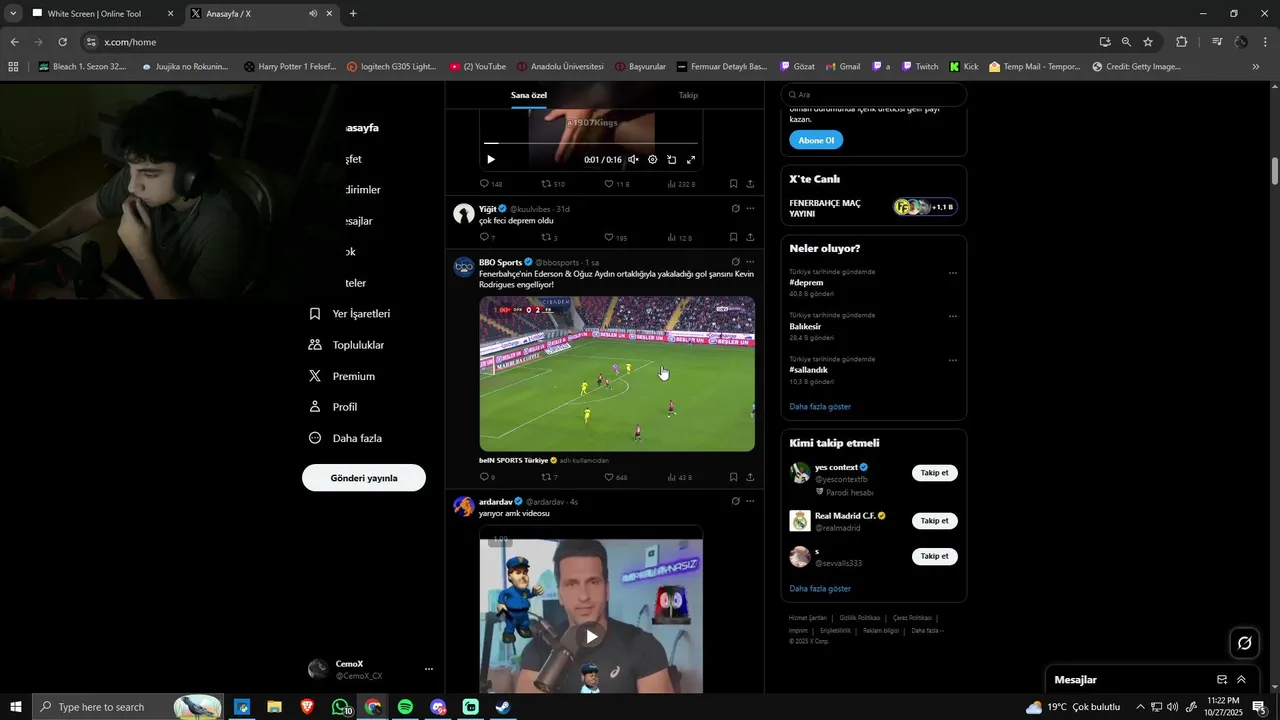Open Grok icon on BBO Sports post

[735, 262]
